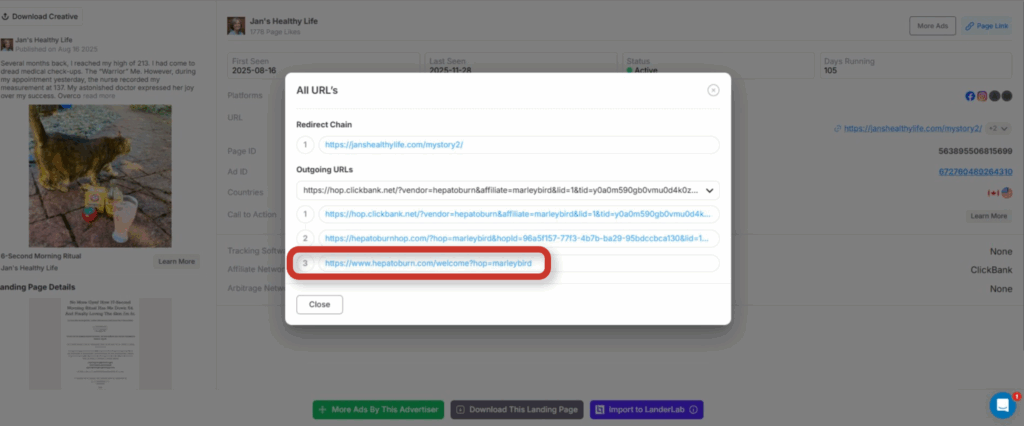This screenshot has height=426, width=1024.
Task: Click the More Ads button
Action: (931, 26)
